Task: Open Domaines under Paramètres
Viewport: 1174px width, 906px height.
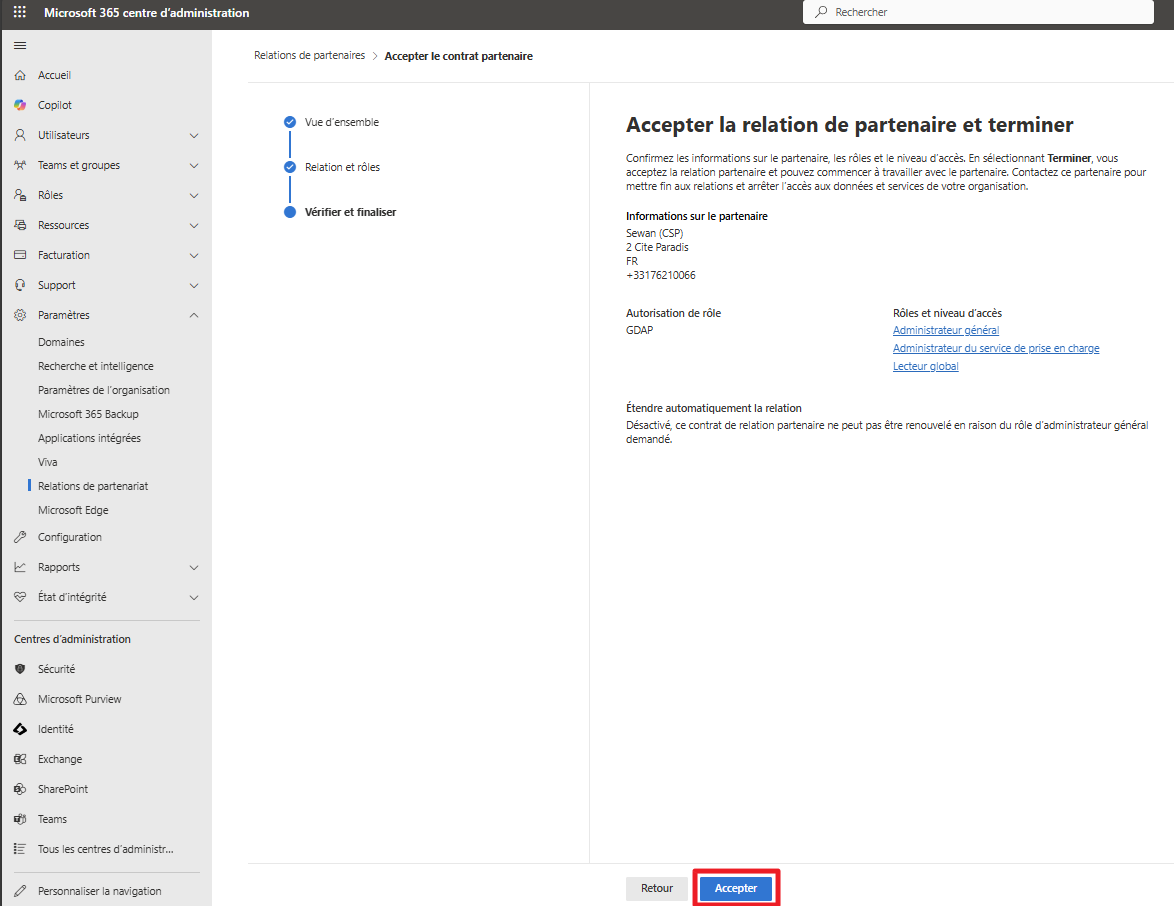Action: pyautogui.click(x=61, y=342)
